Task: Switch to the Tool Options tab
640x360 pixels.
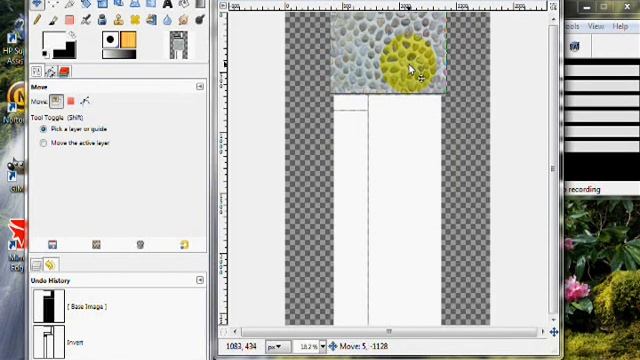Action: tap(36, 71)
